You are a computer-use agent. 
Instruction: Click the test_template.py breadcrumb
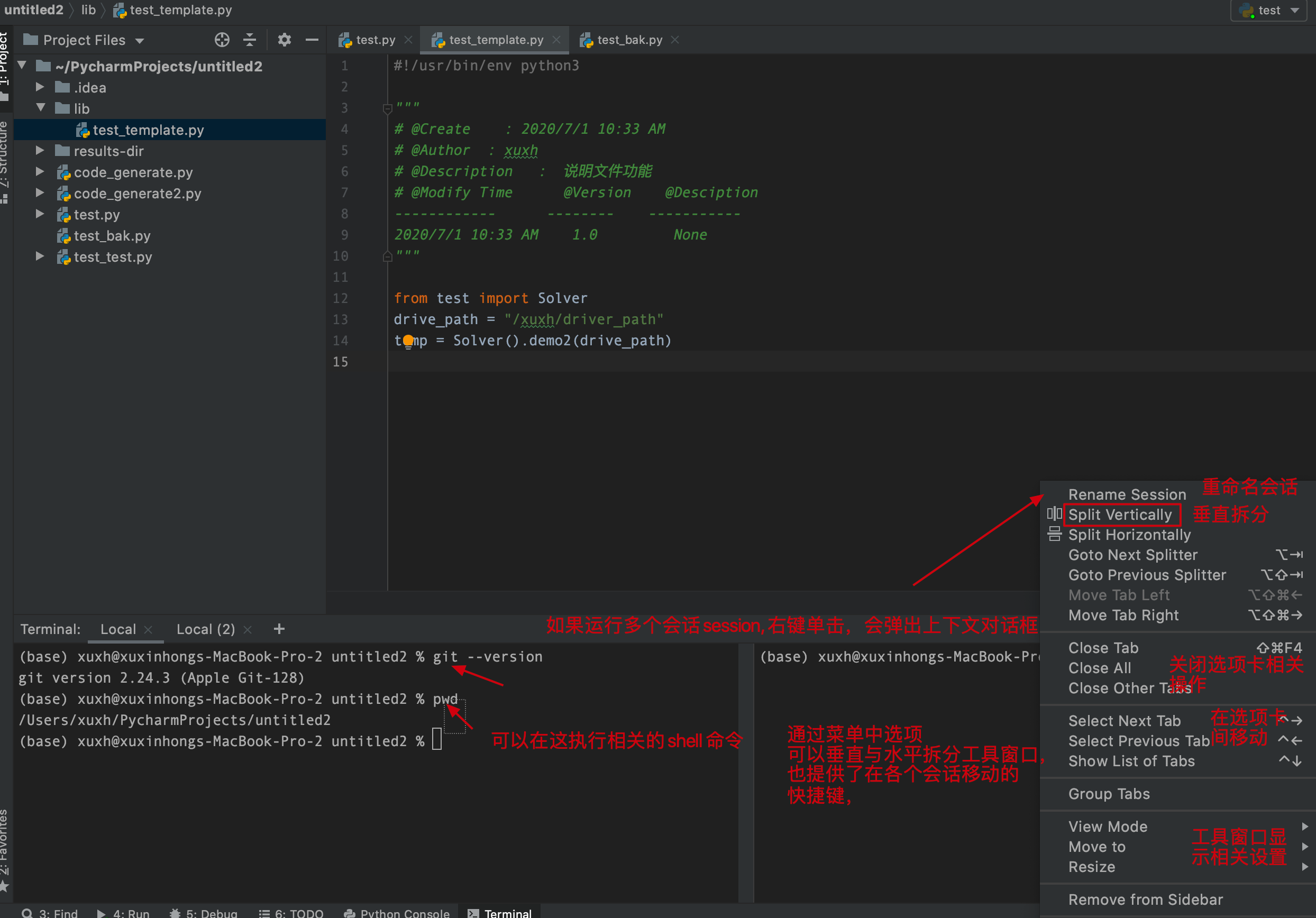[173, 10]
